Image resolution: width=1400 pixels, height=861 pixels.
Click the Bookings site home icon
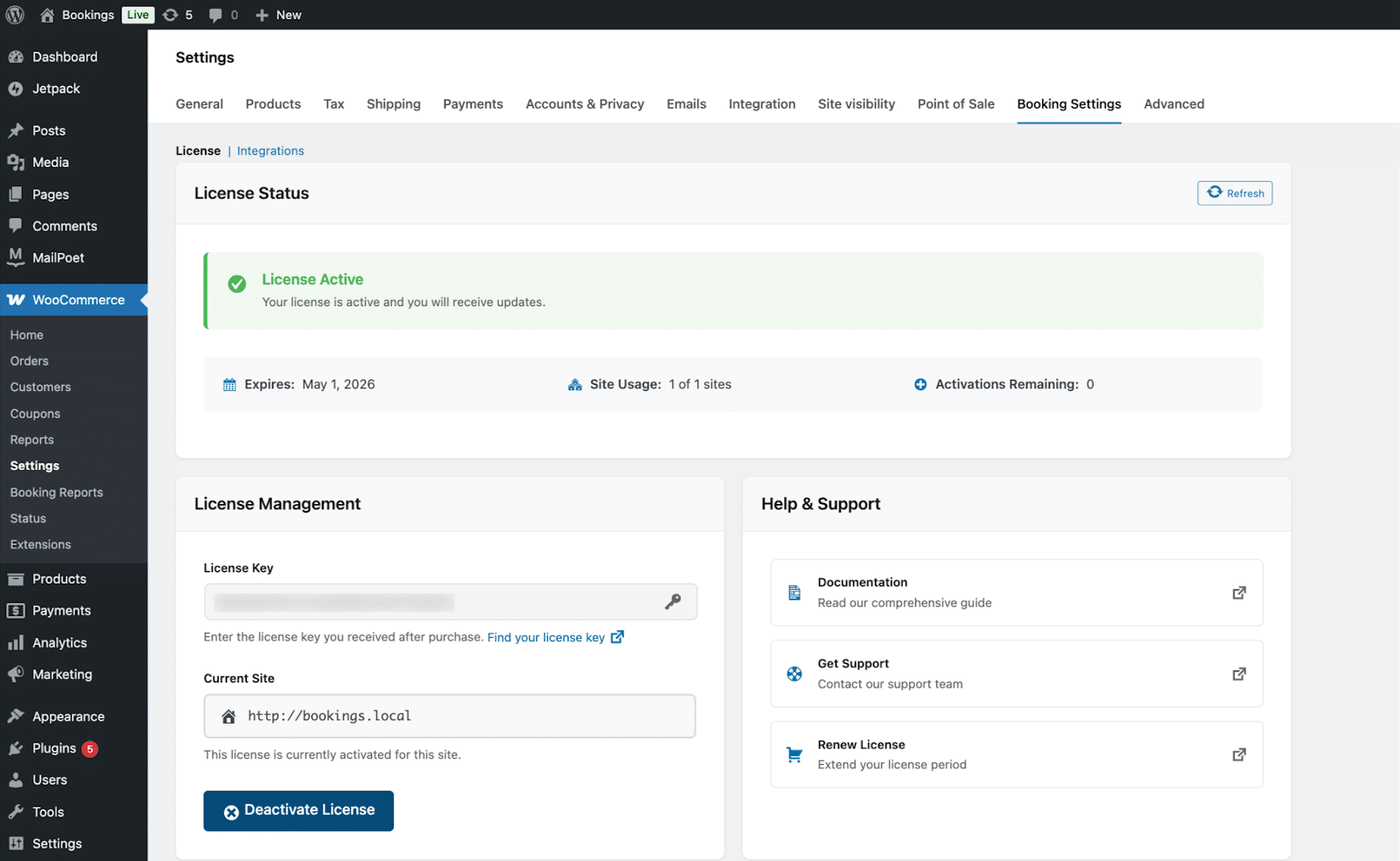(47, 15)
